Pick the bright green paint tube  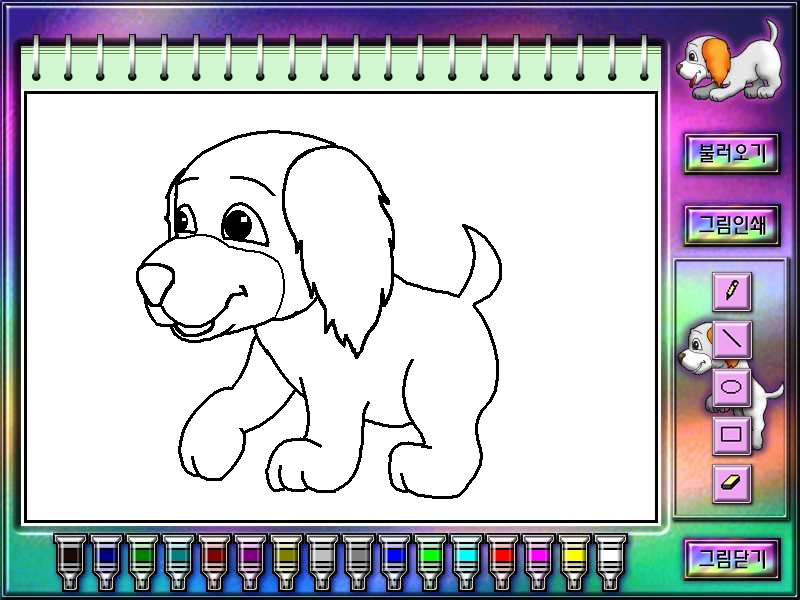click(430, 562)
